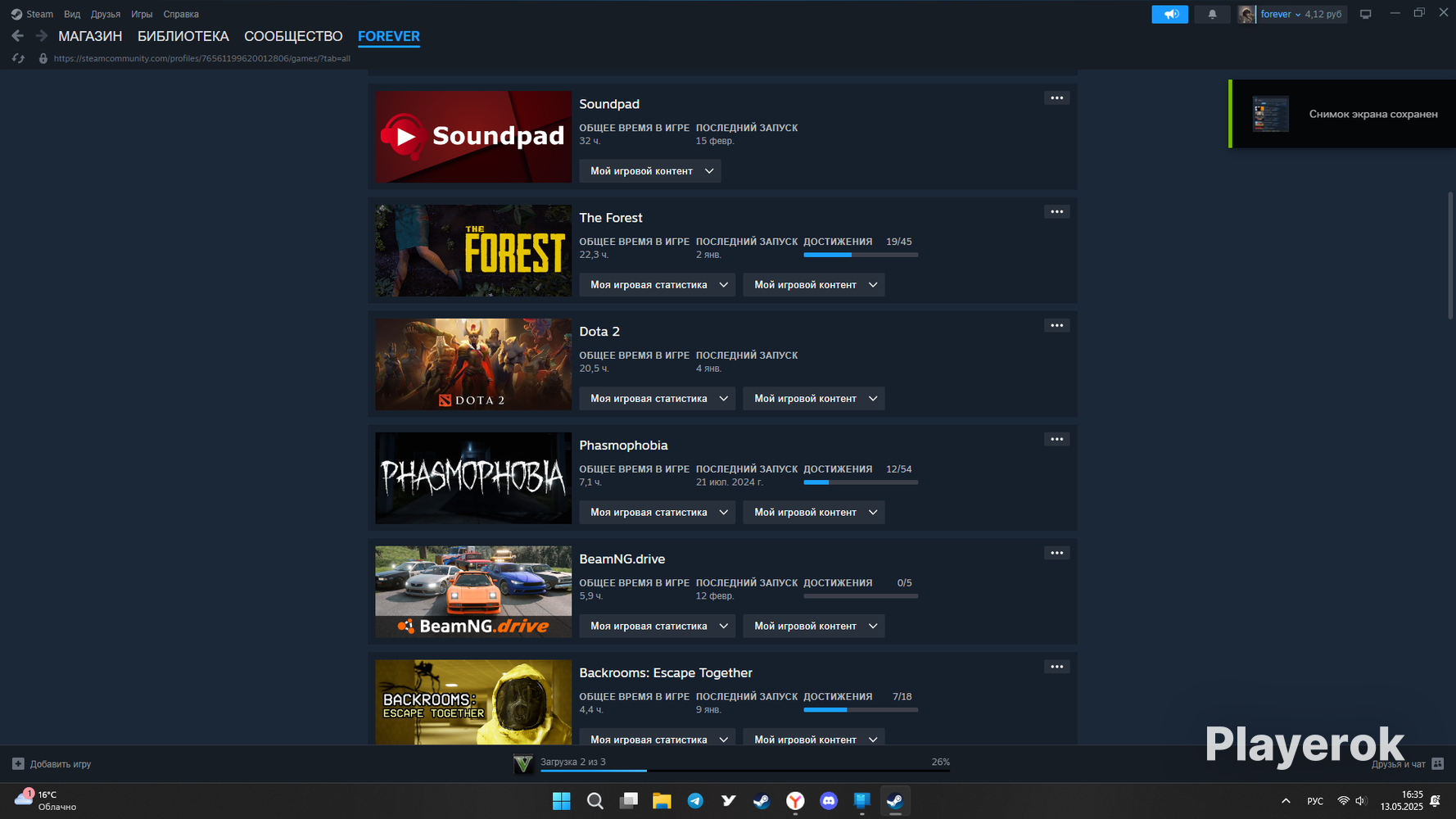
Task: Open the volume control in the system tray
Action: click(1361, 801)
